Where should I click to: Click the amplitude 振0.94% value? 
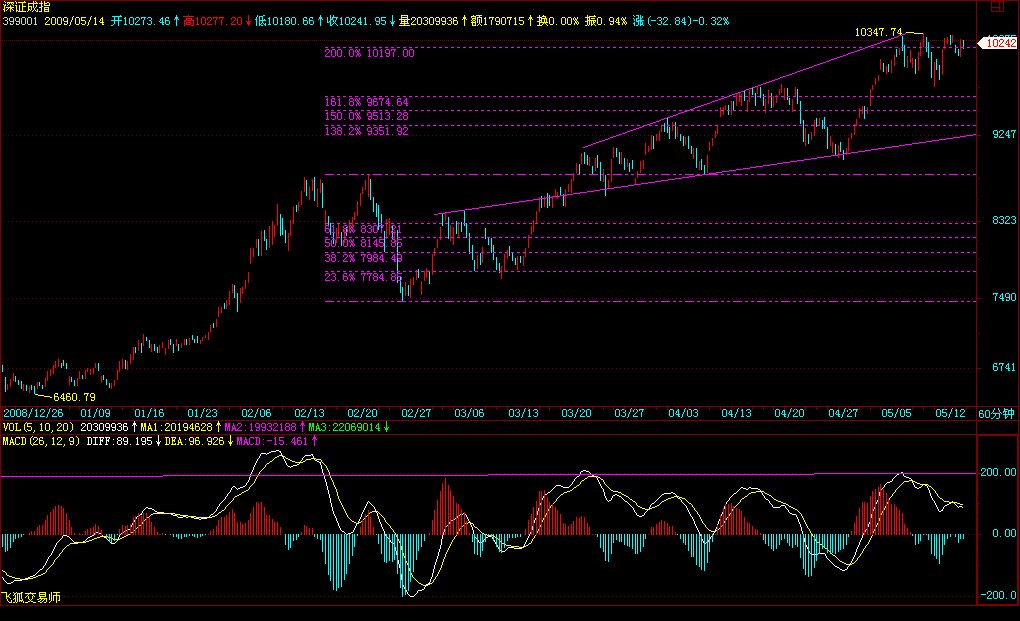coord(606,21)
